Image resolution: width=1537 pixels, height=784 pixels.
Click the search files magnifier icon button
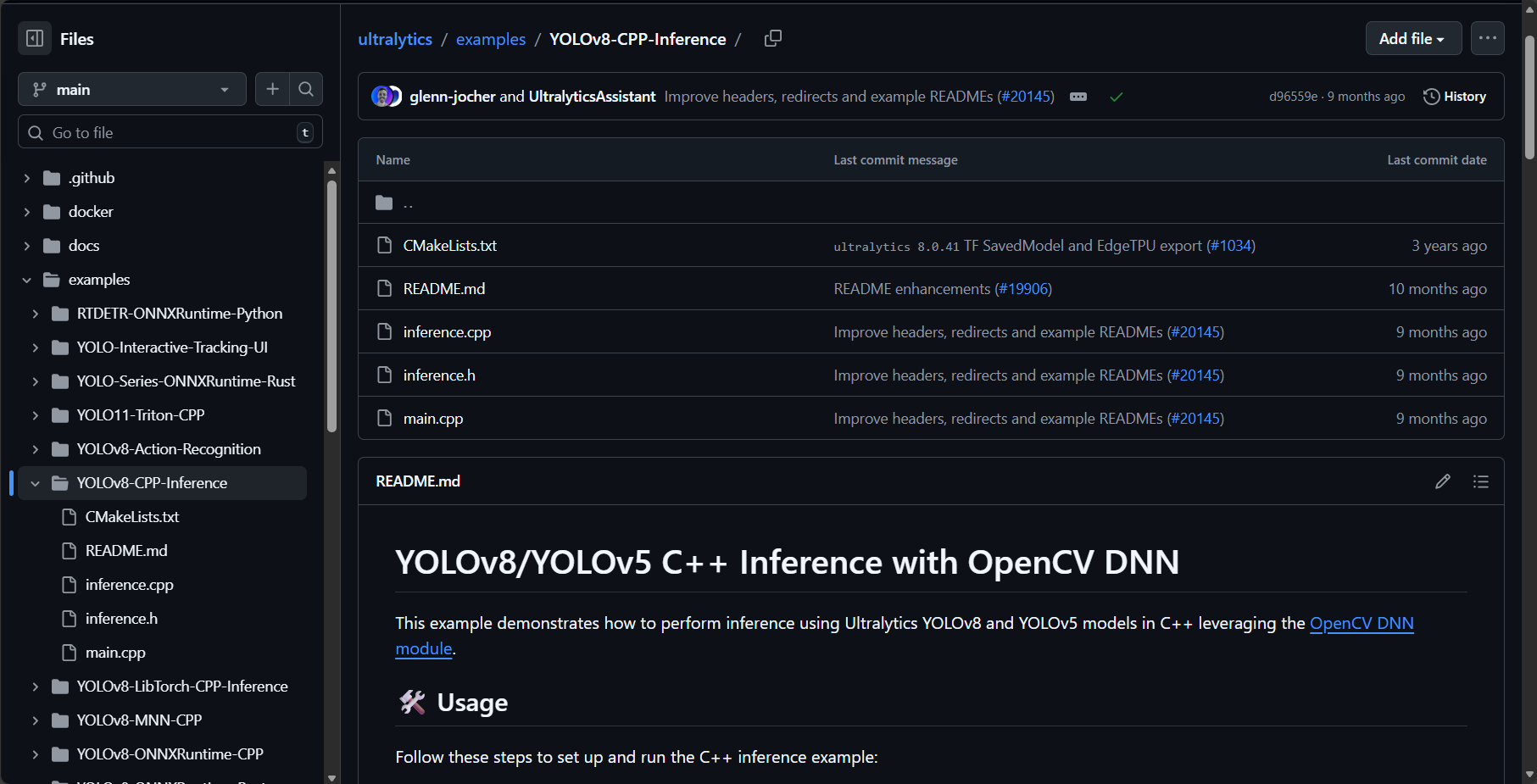(x=306, y=89)
